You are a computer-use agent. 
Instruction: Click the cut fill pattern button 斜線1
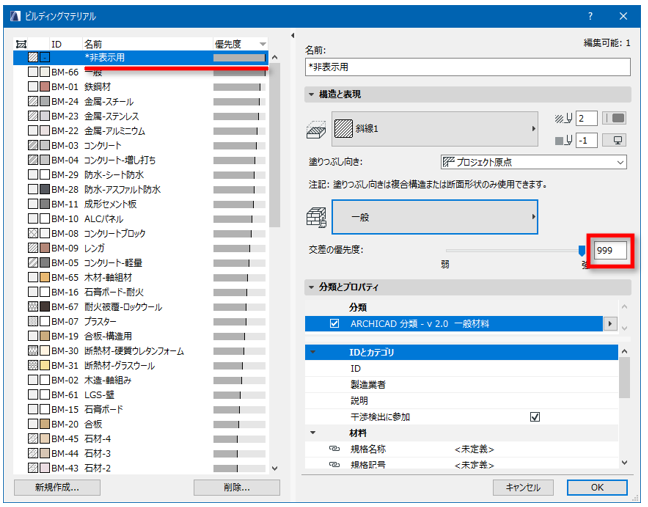[x=434, y=129]
